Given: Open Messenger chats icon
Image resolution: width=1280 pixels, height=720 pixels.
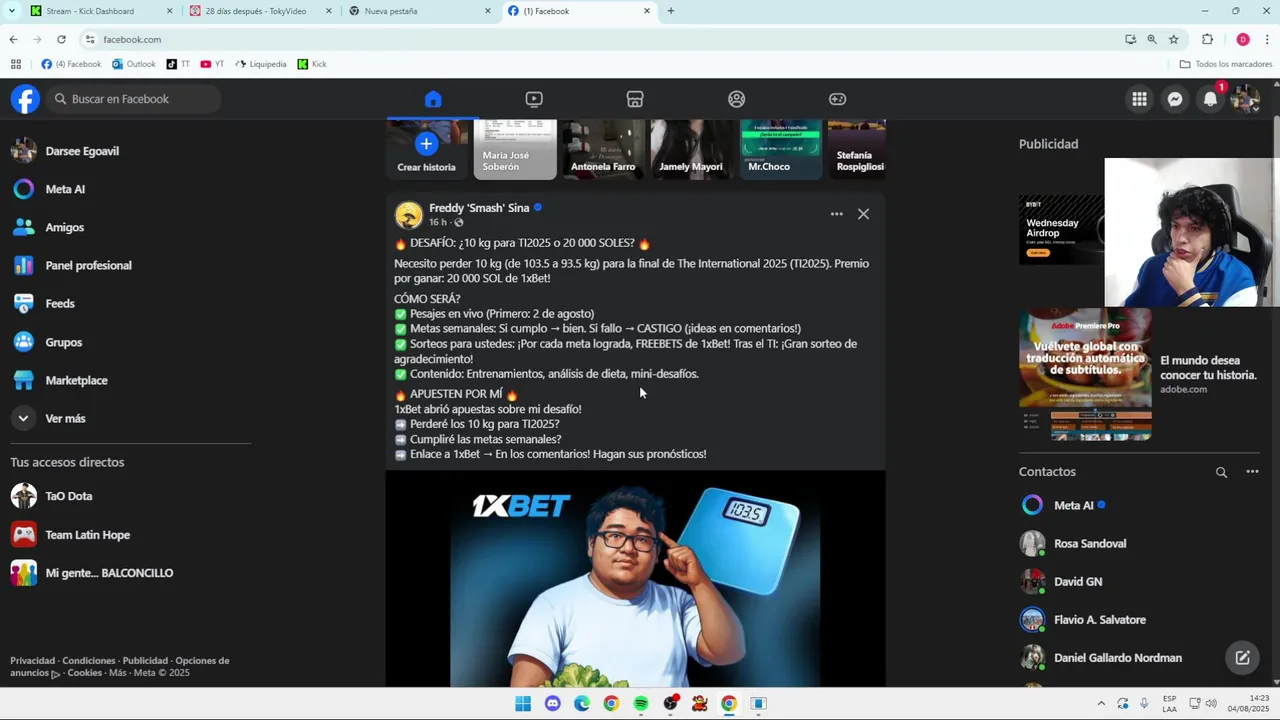Looking at the screenshot, I should (x=1175, y=99).
